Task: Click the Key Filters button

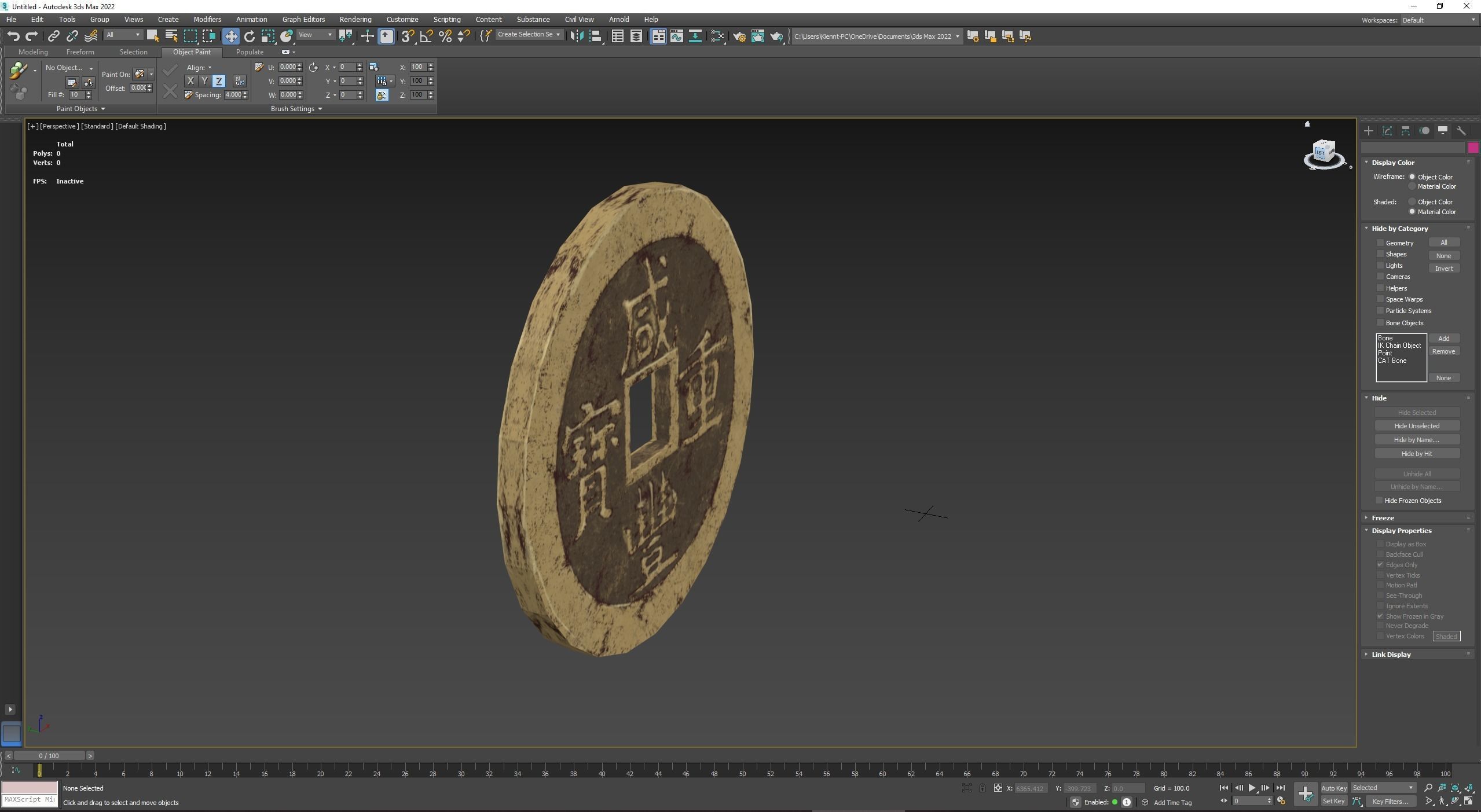Action: click(x=1390, y=801)
